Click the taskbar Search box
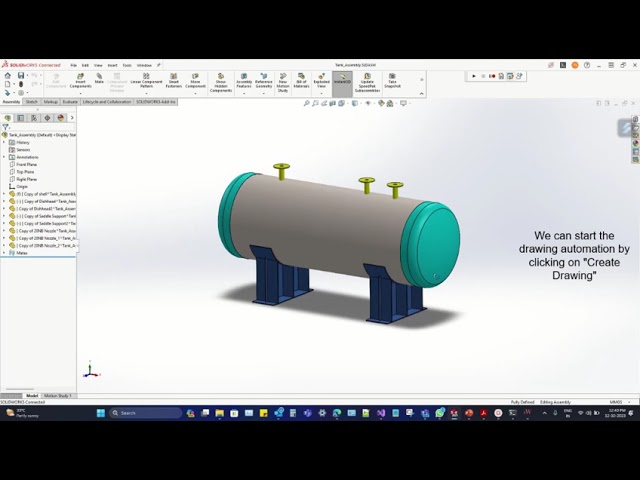 146,413
